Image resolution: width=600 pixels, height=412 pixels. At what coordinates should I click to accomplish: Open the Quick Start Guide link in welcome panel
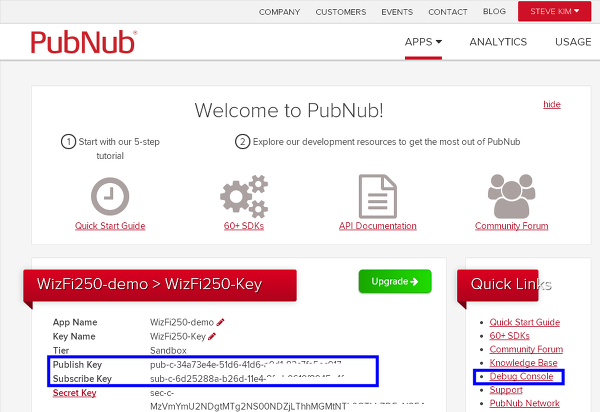coord(110,226)
